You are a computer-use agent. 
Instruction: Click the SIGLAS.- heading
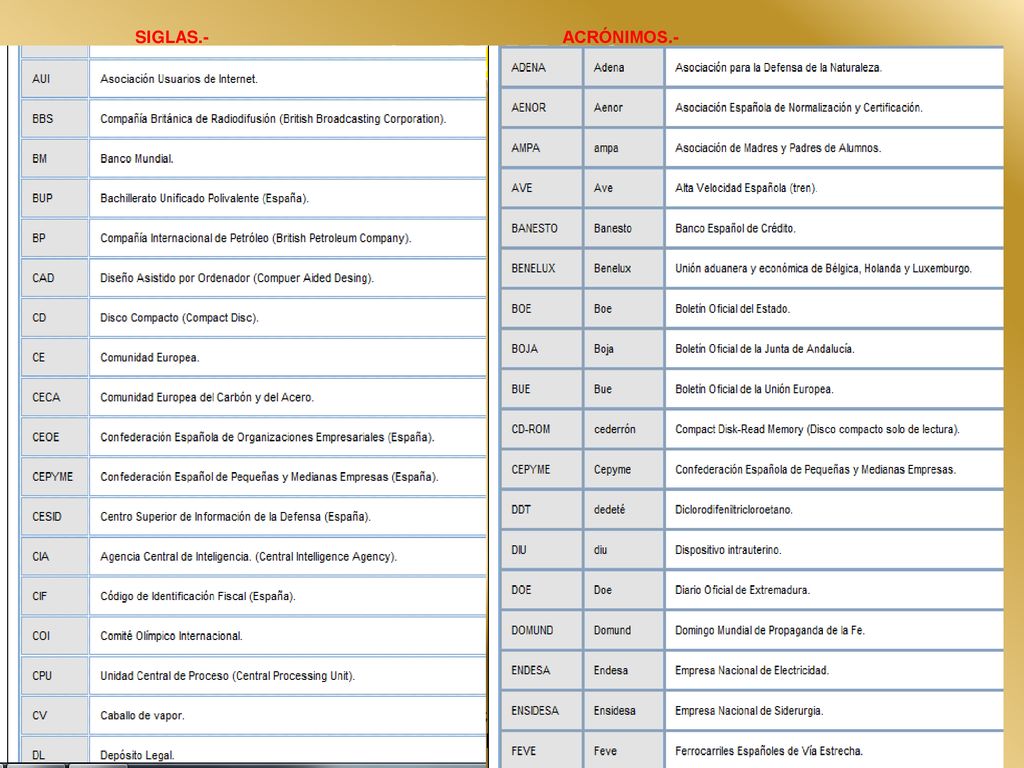tap(172, 37)
